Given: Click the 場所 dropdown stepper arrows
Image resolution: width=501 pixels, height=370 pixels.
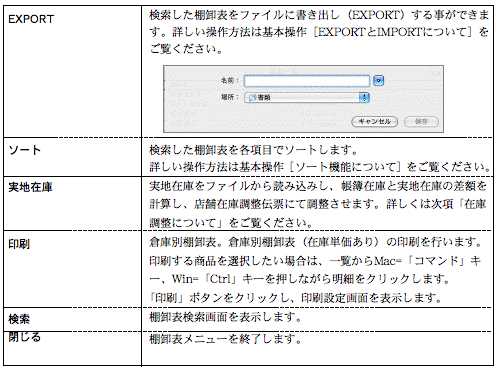Looking at the screenshot, I should (364, 97).
